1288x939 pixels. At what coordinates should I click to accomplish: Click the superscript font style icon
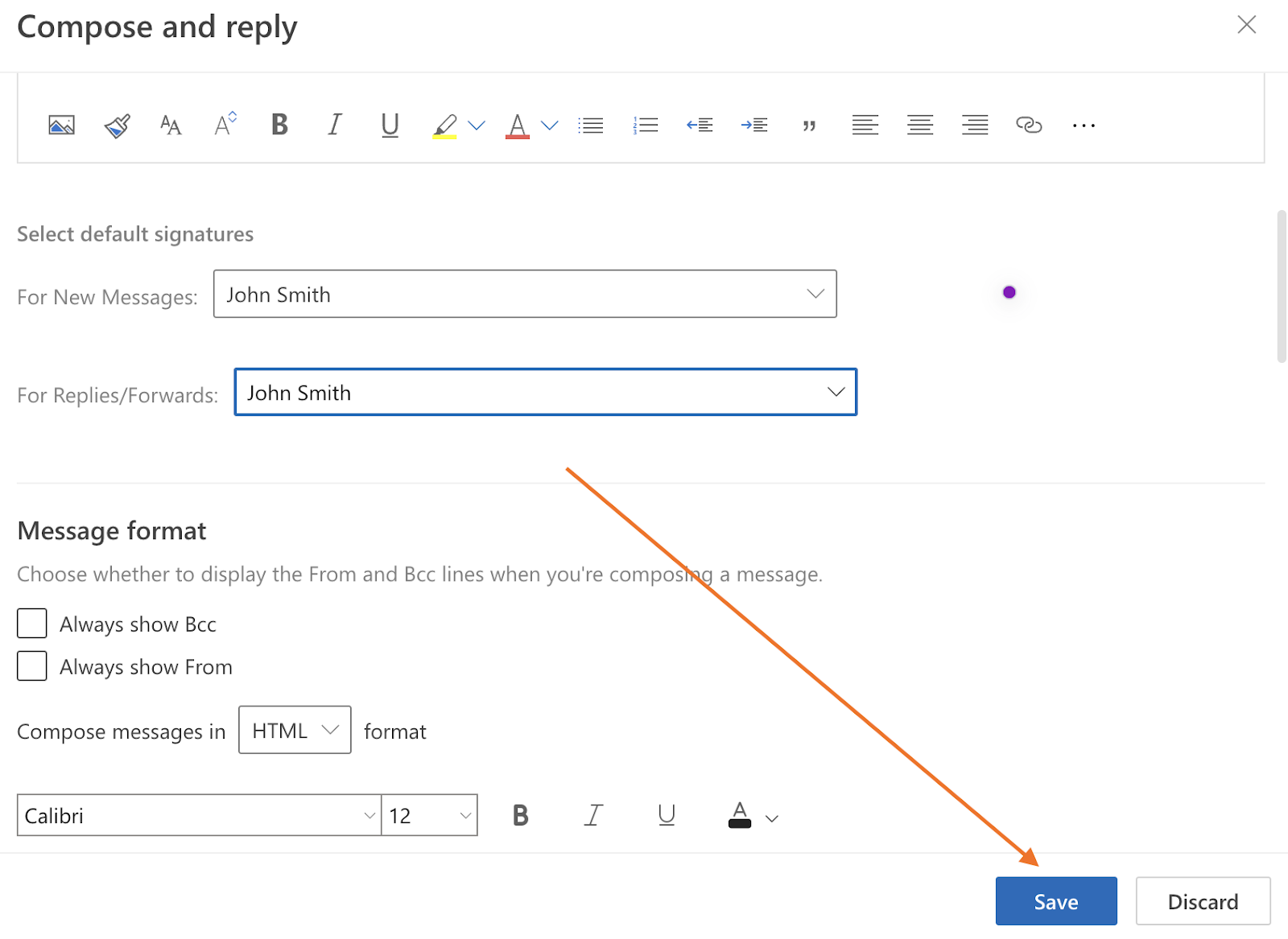click(225, 124)
